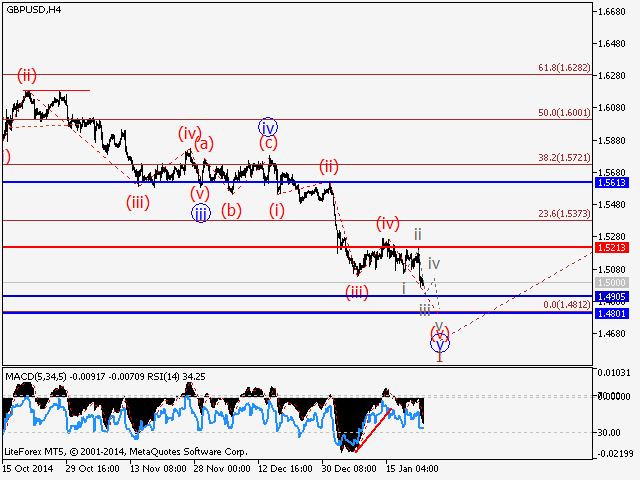Click the -0.02199 indicator scale value
This screenshot has width=640, height=480.
pyautogui.click(x=615, y=453)
